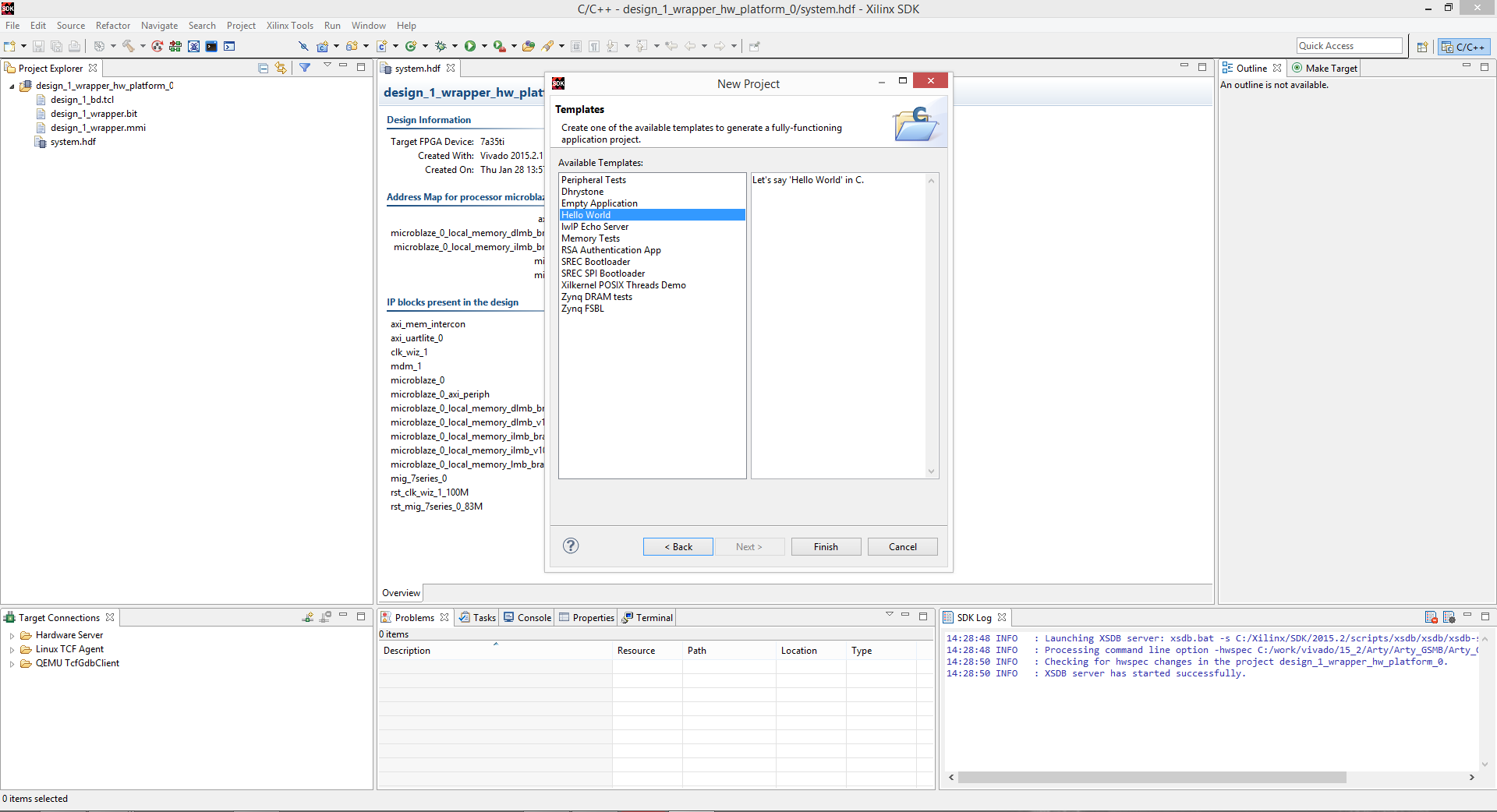Click the Overview tab of system.hdf editor
The width and height of the screenshot is (1497, 812).
tap(401, 593)
